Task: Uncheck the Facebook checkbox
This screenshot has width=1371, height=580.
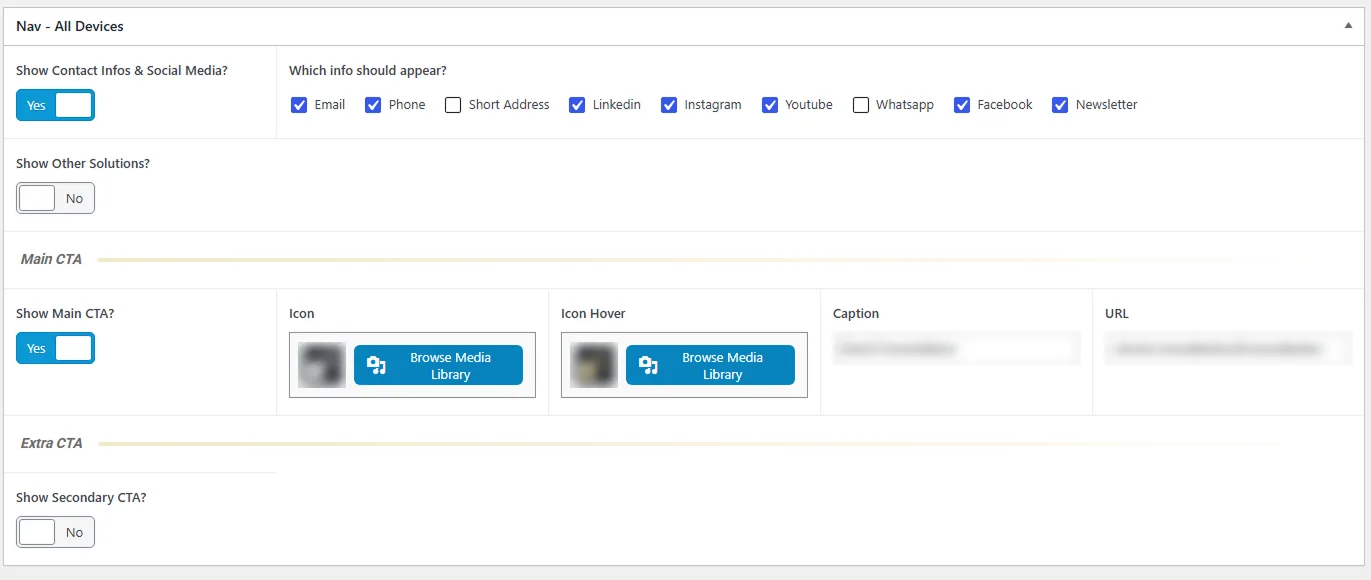Action: click(x=962, y=105)
